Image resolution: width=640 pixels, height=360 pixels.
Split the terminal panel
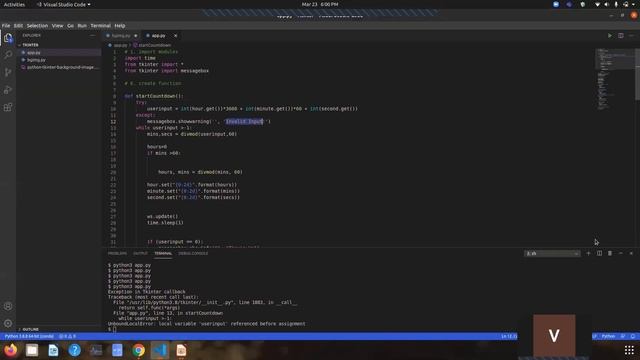pos(599,253)
